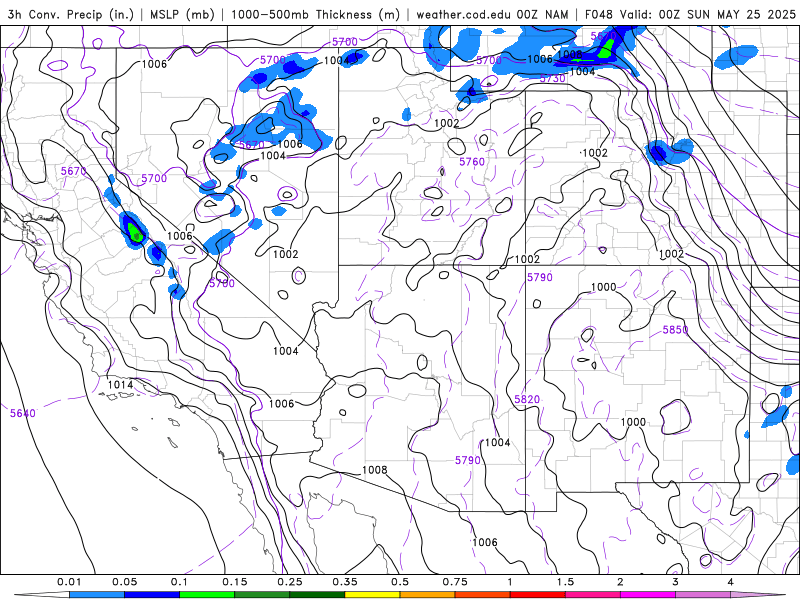Pick the red 1 inch legend swatch
Image resolution: width=800 pixels, height=600 pixels.
(538, 595)
